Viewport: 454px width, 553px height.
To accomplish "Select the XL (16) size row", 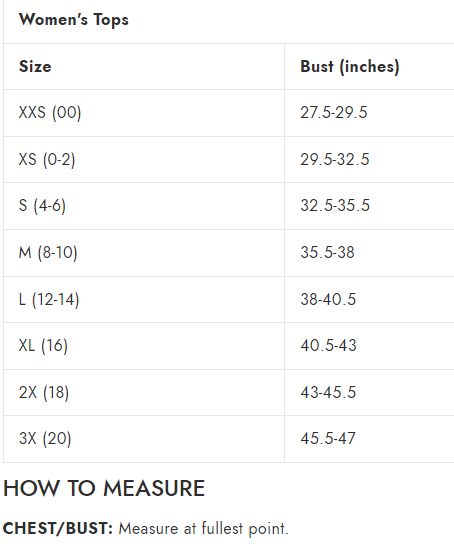I will click(229, 346).
